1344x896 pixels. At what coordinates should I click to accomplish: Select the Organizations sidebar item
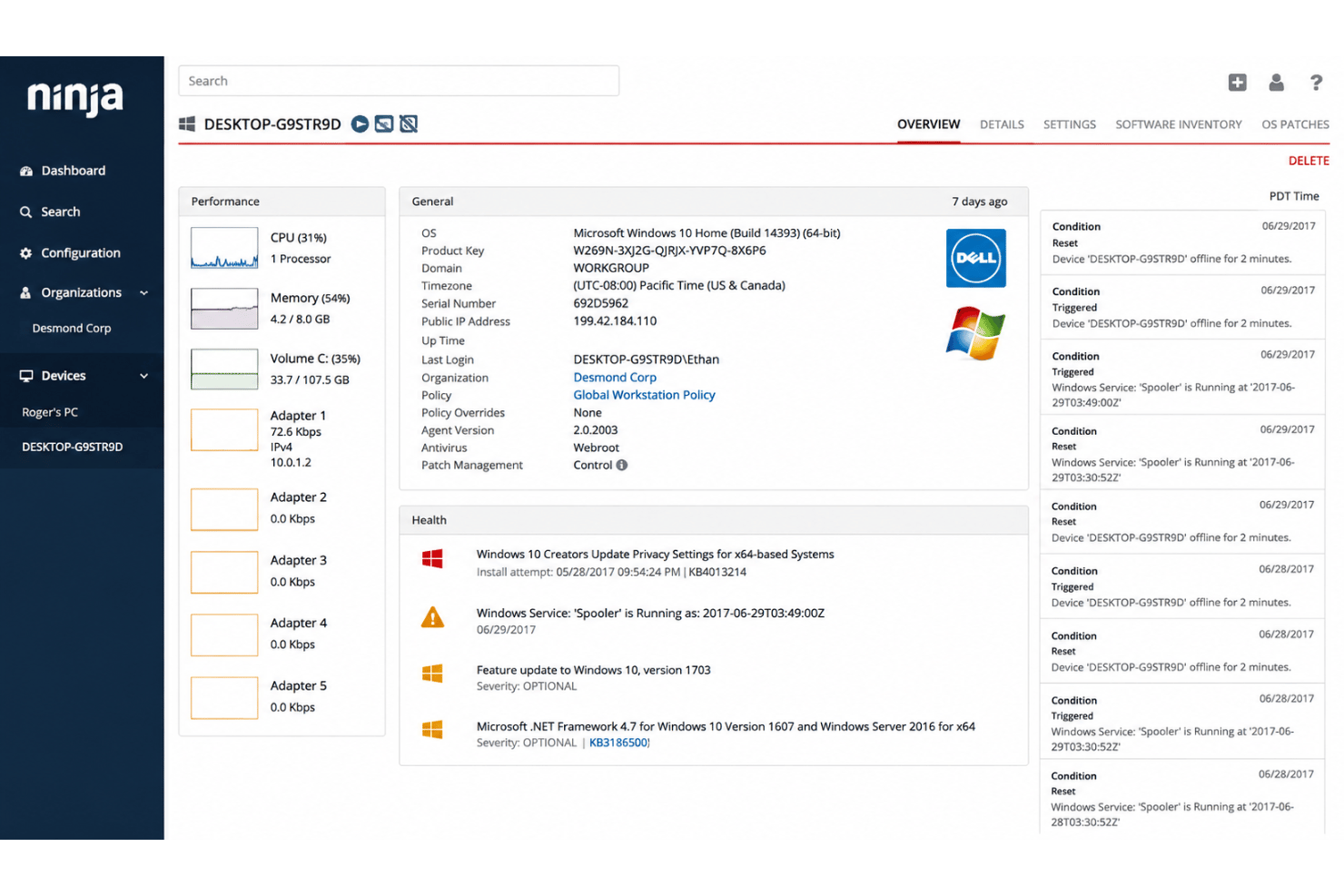tap(81, 292)
